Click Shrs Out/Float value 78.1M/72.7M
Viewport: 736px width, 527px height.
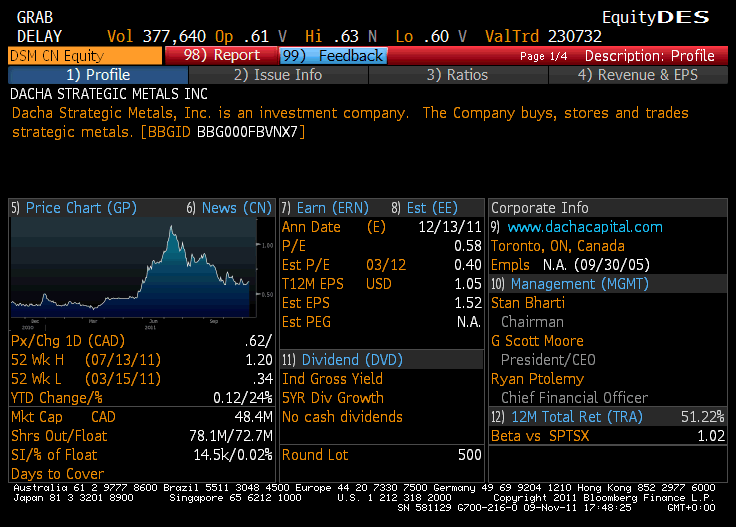231,436
